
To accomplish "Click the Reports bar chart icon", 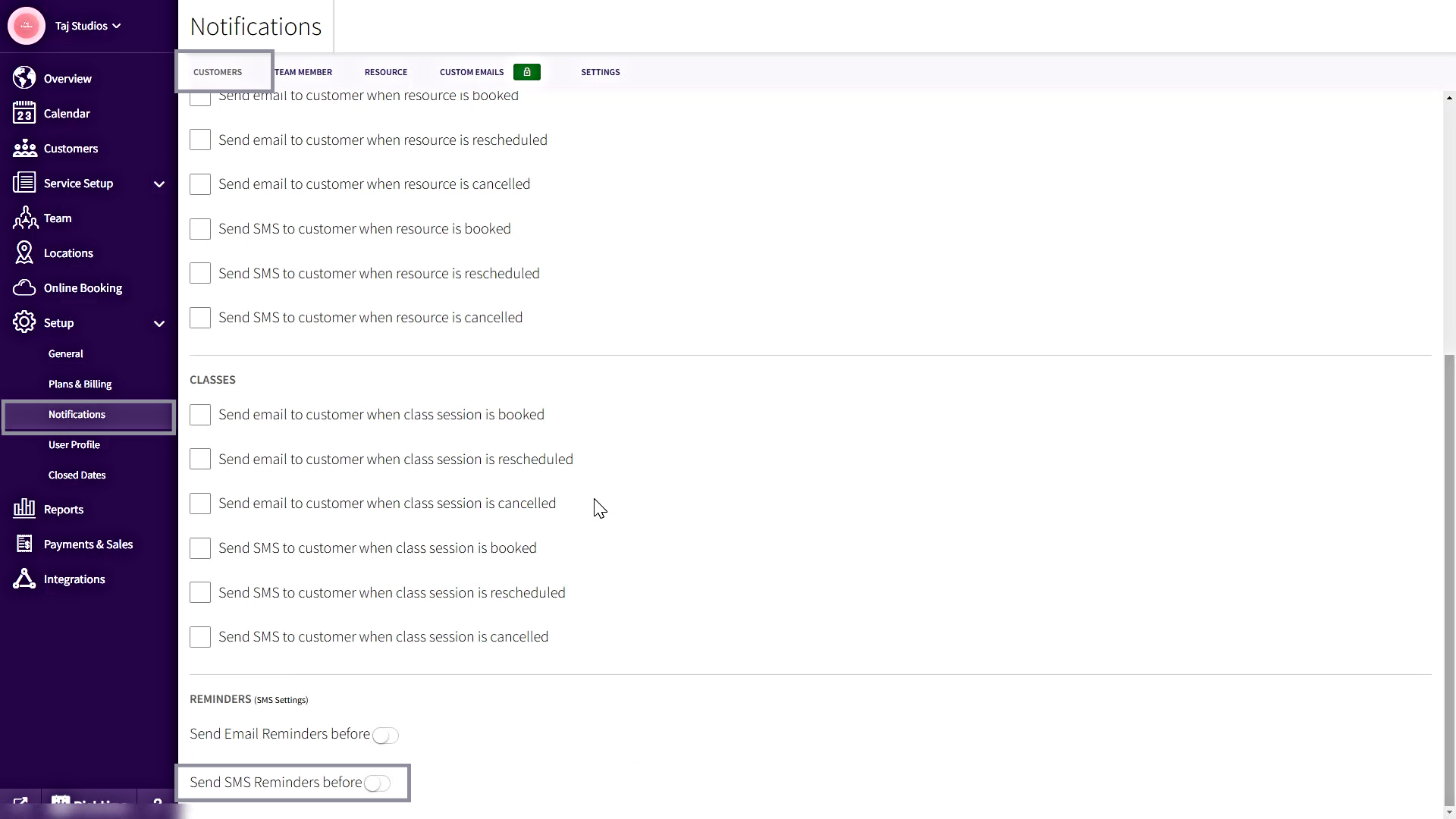I will pyautogui.click(x=24, y=509).
